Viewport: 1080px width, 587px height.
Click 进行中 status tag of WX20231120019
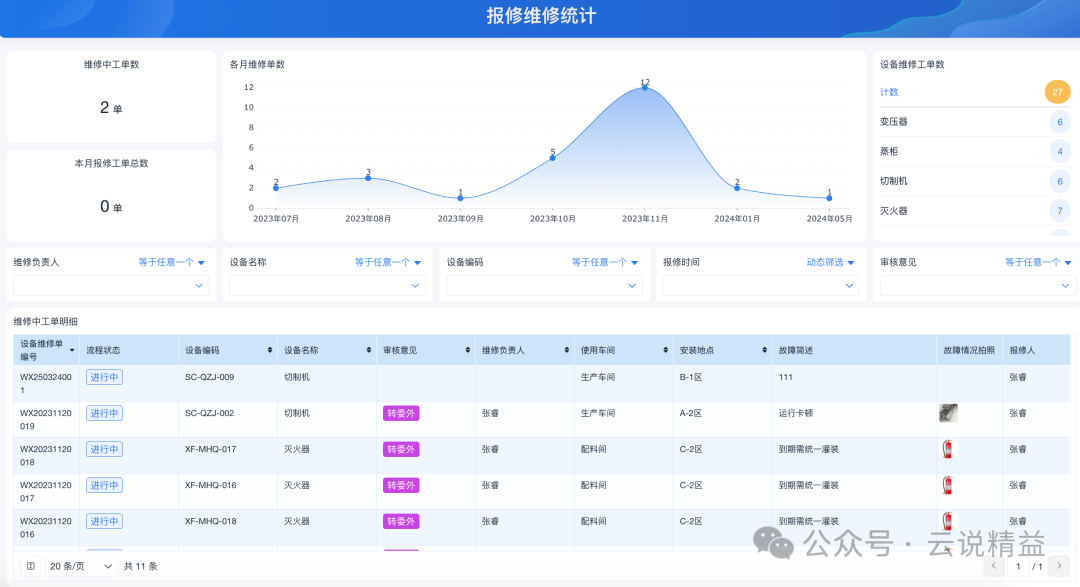point(104,413)
